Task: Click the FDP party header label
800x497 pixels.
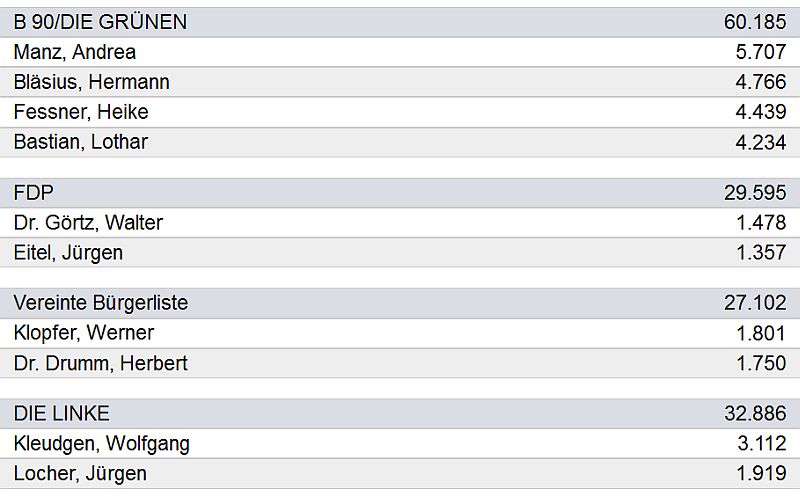Action: (34, 193)
